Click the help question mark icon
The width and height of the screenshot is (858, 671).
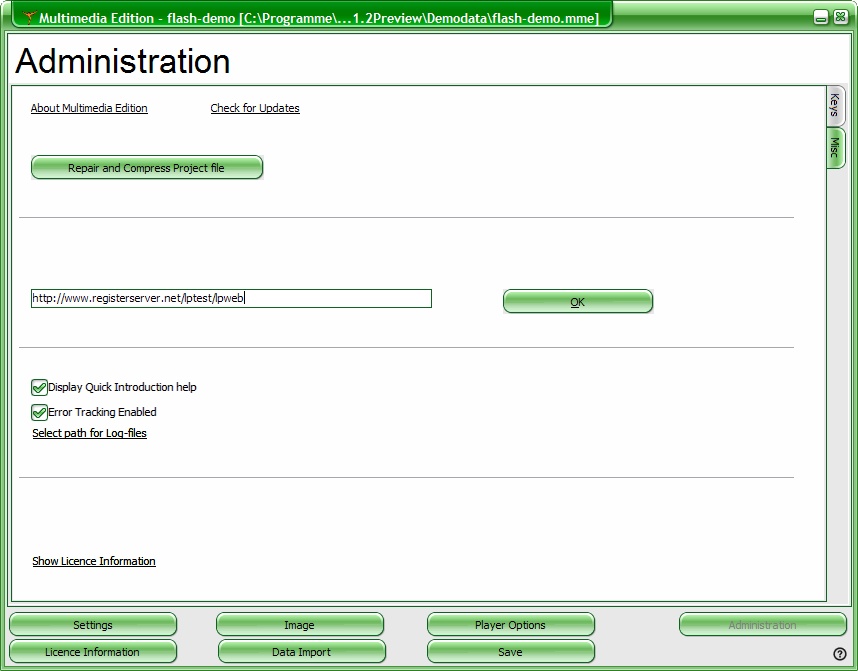pos(839,654)
